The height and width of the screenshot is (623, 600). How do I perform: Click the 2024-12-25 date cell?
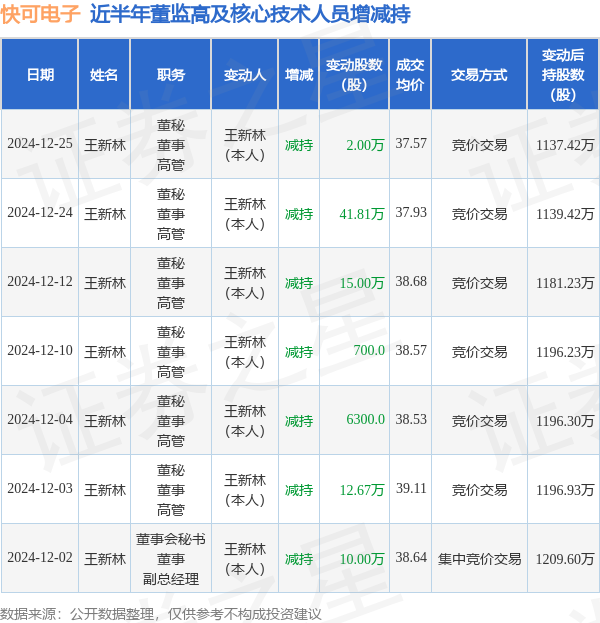click(40, 144)
